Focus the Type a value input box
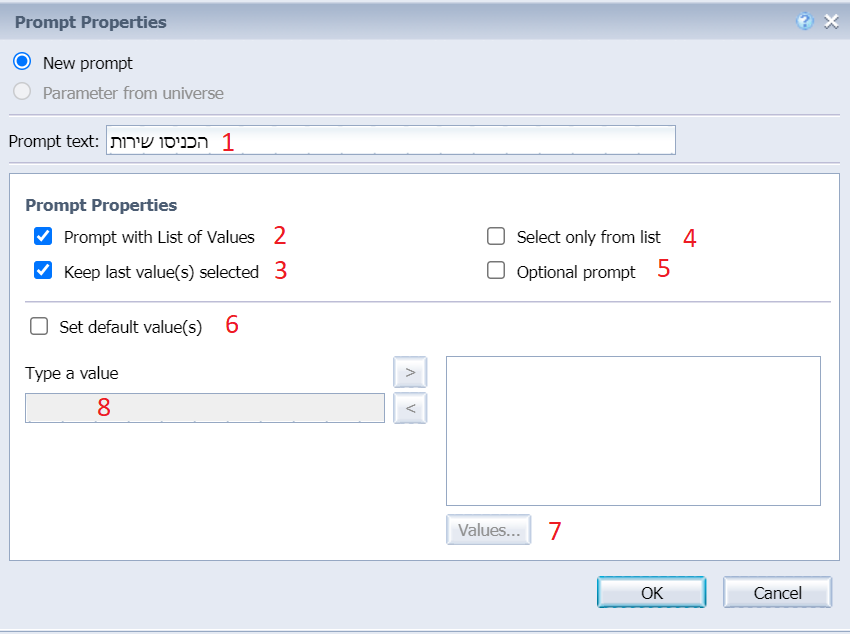The image size is (851, 634). [204, 407]
